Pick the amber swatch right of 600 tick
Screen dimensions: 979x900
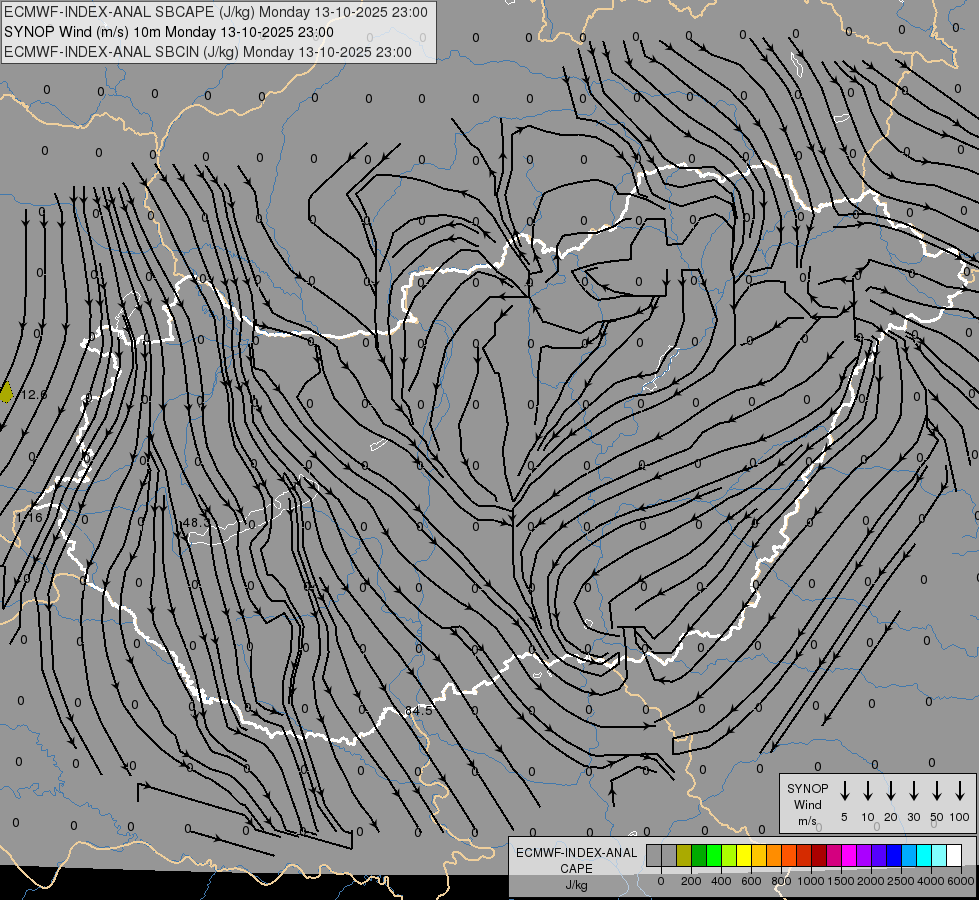pos(759,855)
